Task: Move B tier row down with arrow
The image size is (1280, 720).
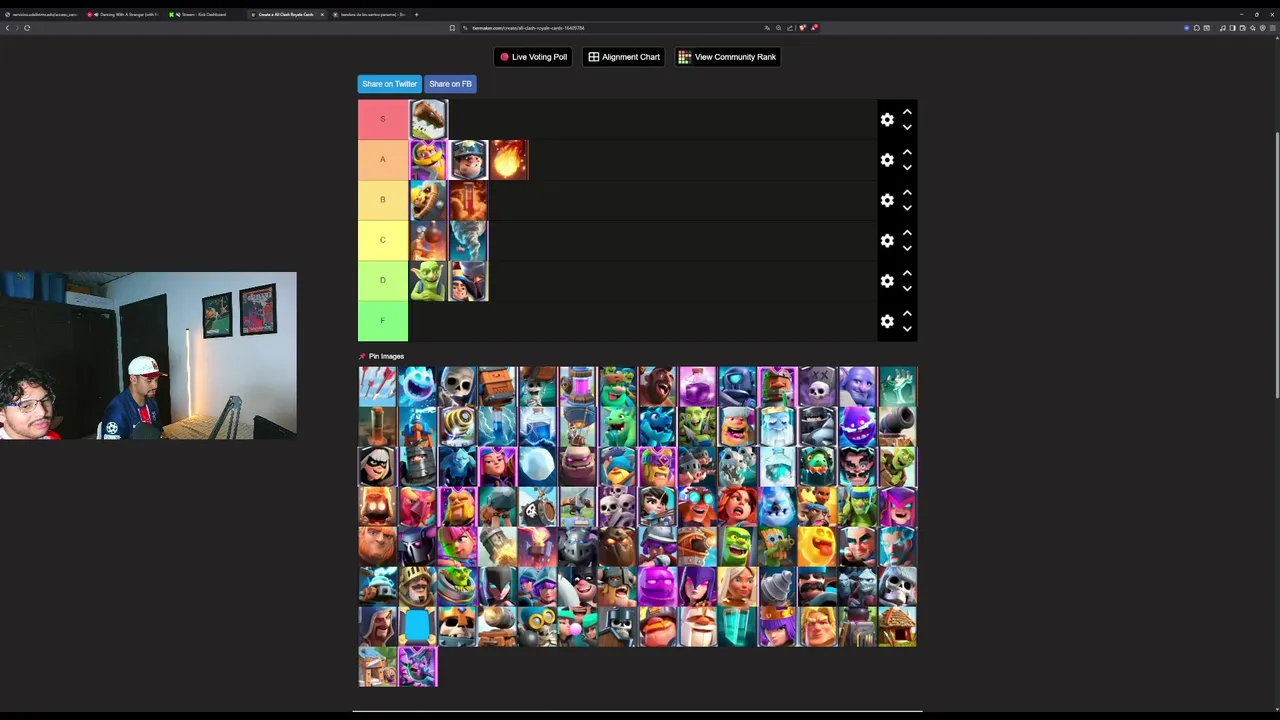Action: [907, 208]
